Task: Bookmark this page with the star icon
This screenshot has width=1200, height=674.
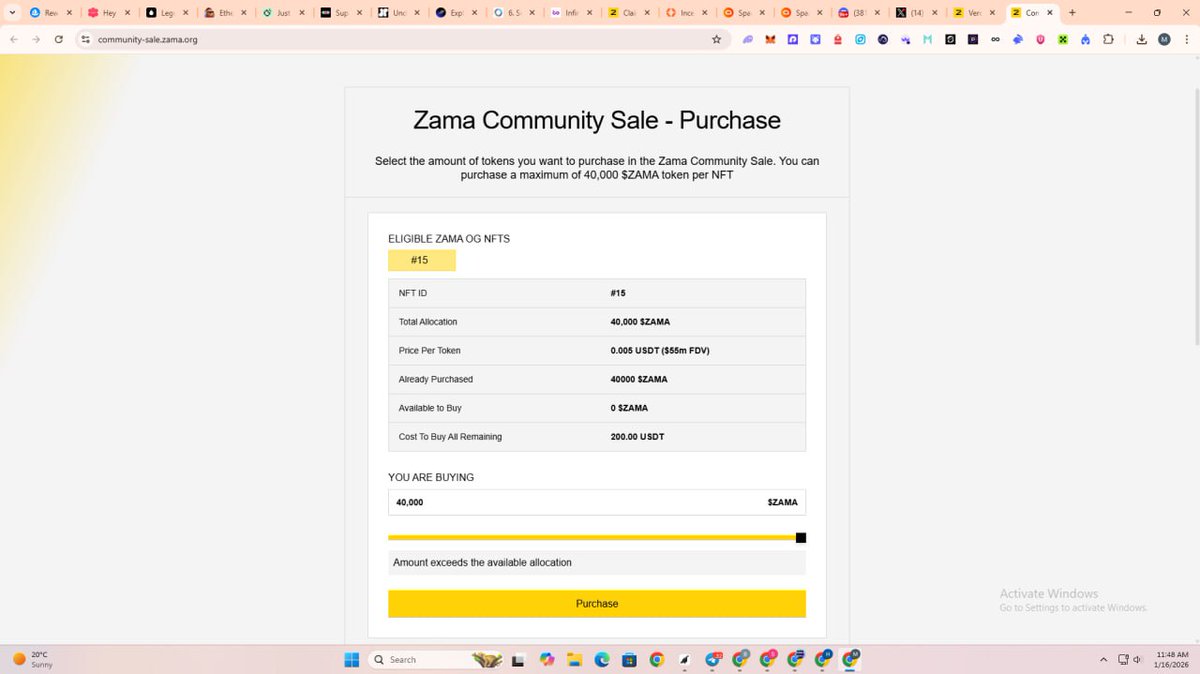Action: click(x=716, y=39)
